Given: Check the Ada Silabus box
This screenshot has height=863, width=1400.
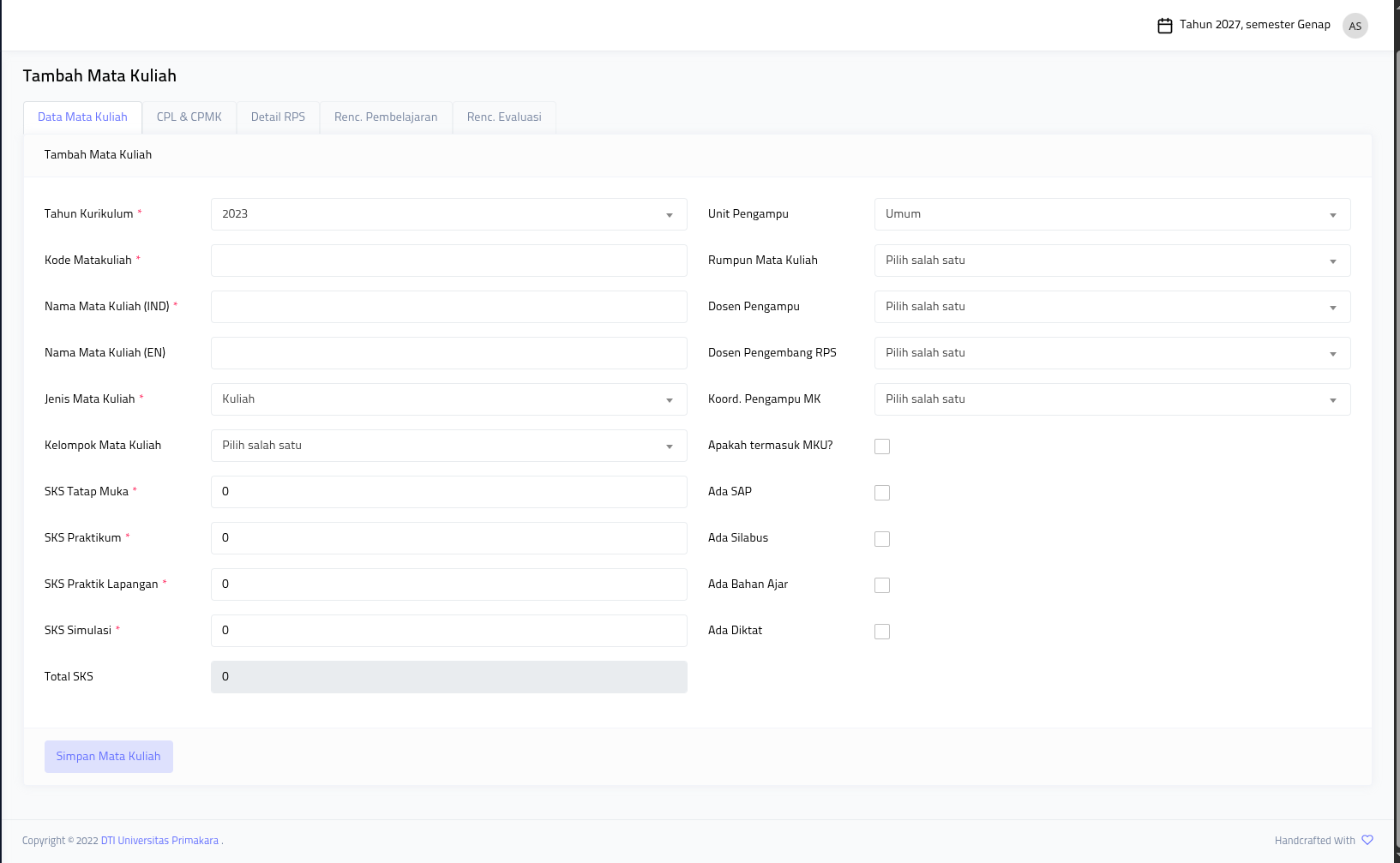Looking at the screenshot, I should [x=882, y=539].
